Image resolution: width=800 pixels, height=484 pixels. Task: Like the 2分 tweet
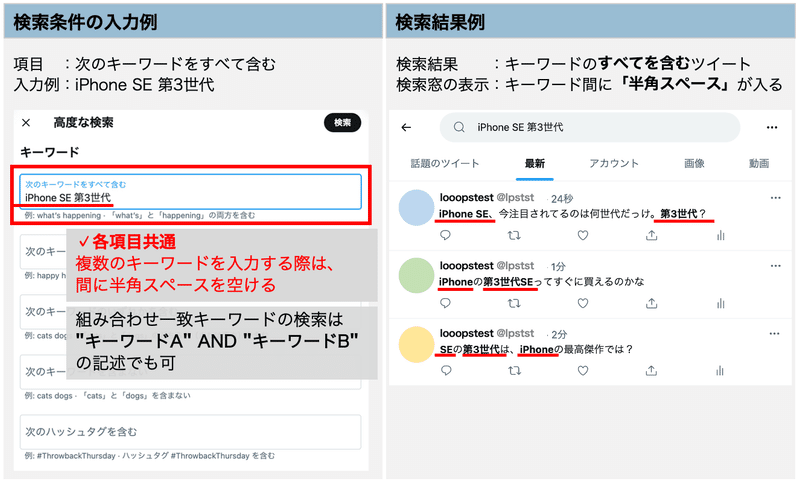click(583, 370)
